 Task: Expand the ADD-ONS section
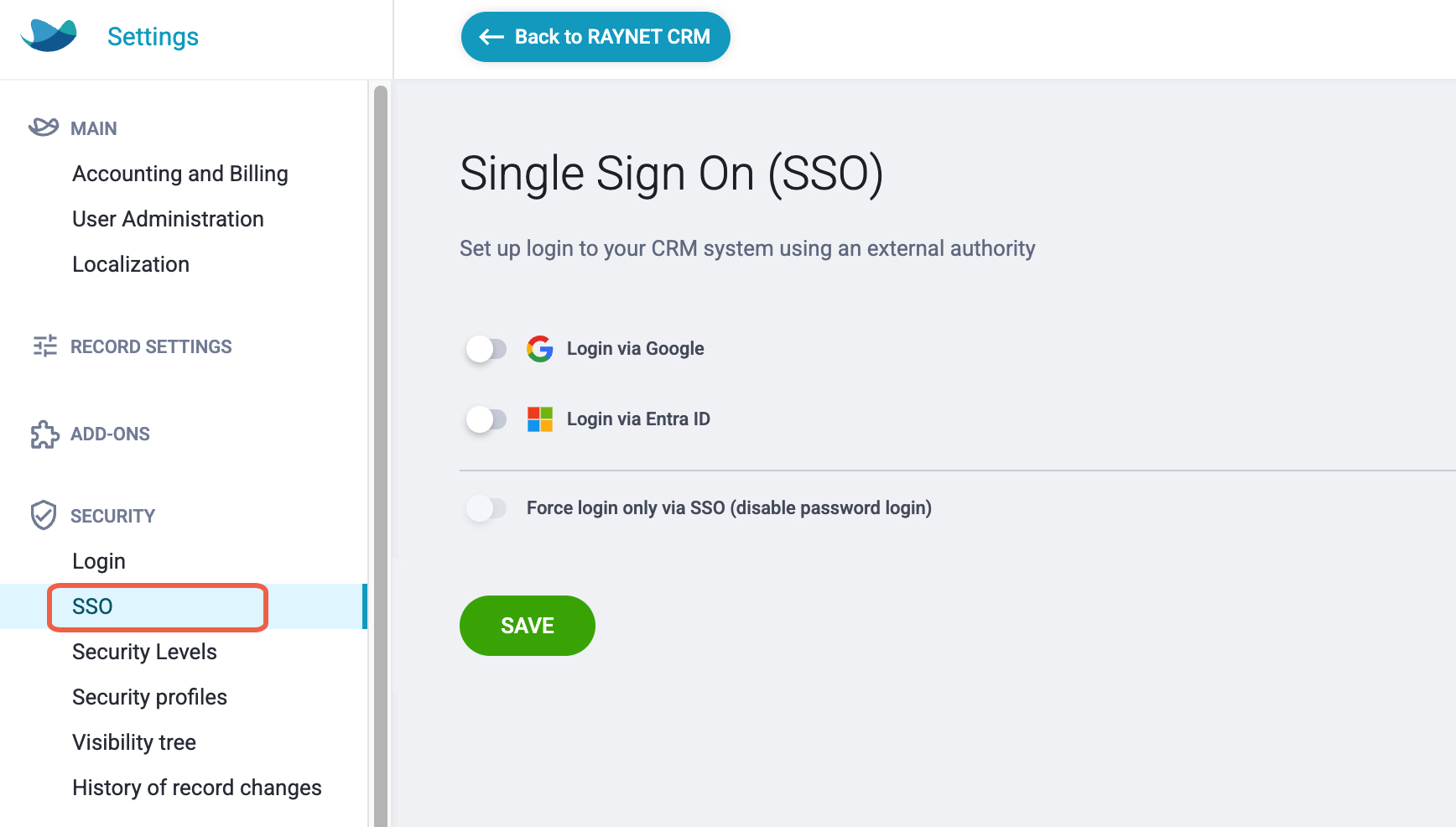pyautogui.click(x=110, y=434)
